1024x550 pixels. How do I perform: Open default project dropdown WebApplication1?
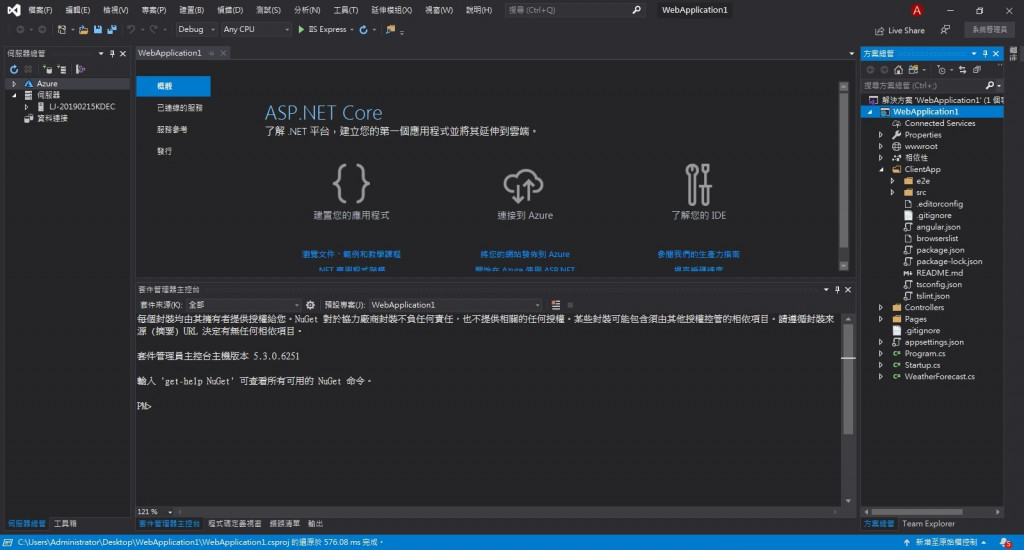point(455,305)
